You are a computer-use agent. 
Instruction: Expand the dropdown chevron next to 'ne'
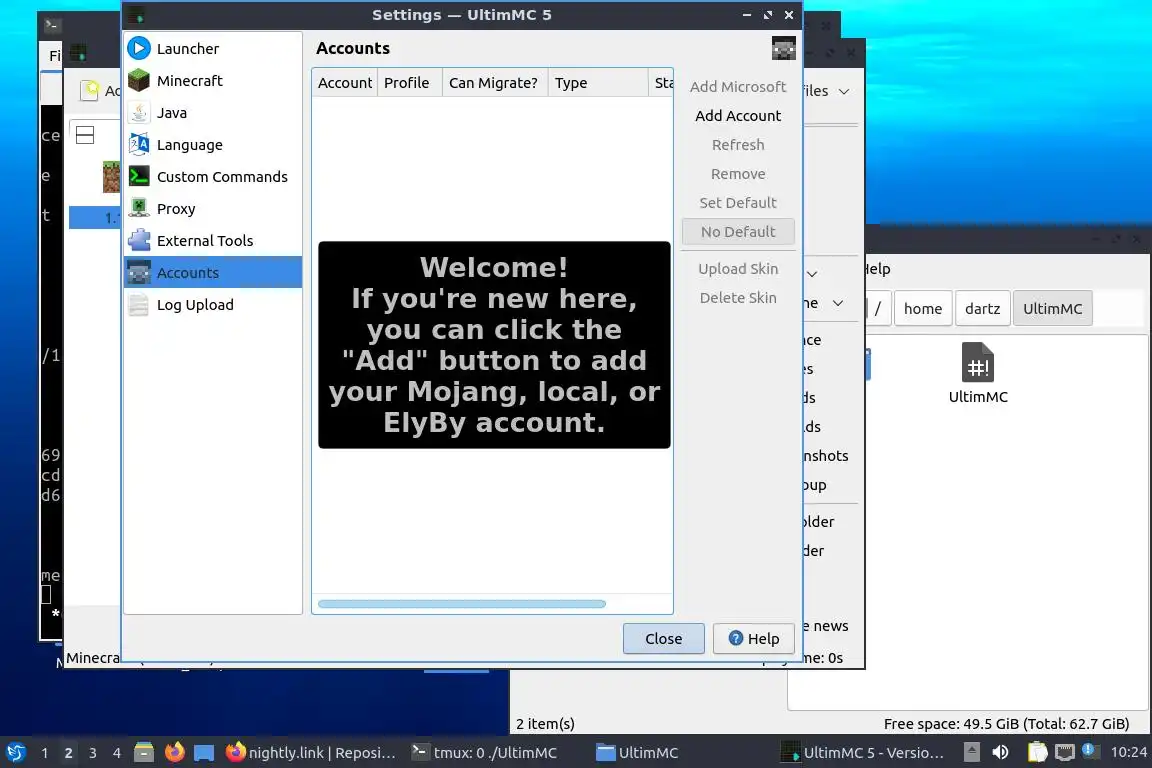pyautogui.click(x=838, y=303)
